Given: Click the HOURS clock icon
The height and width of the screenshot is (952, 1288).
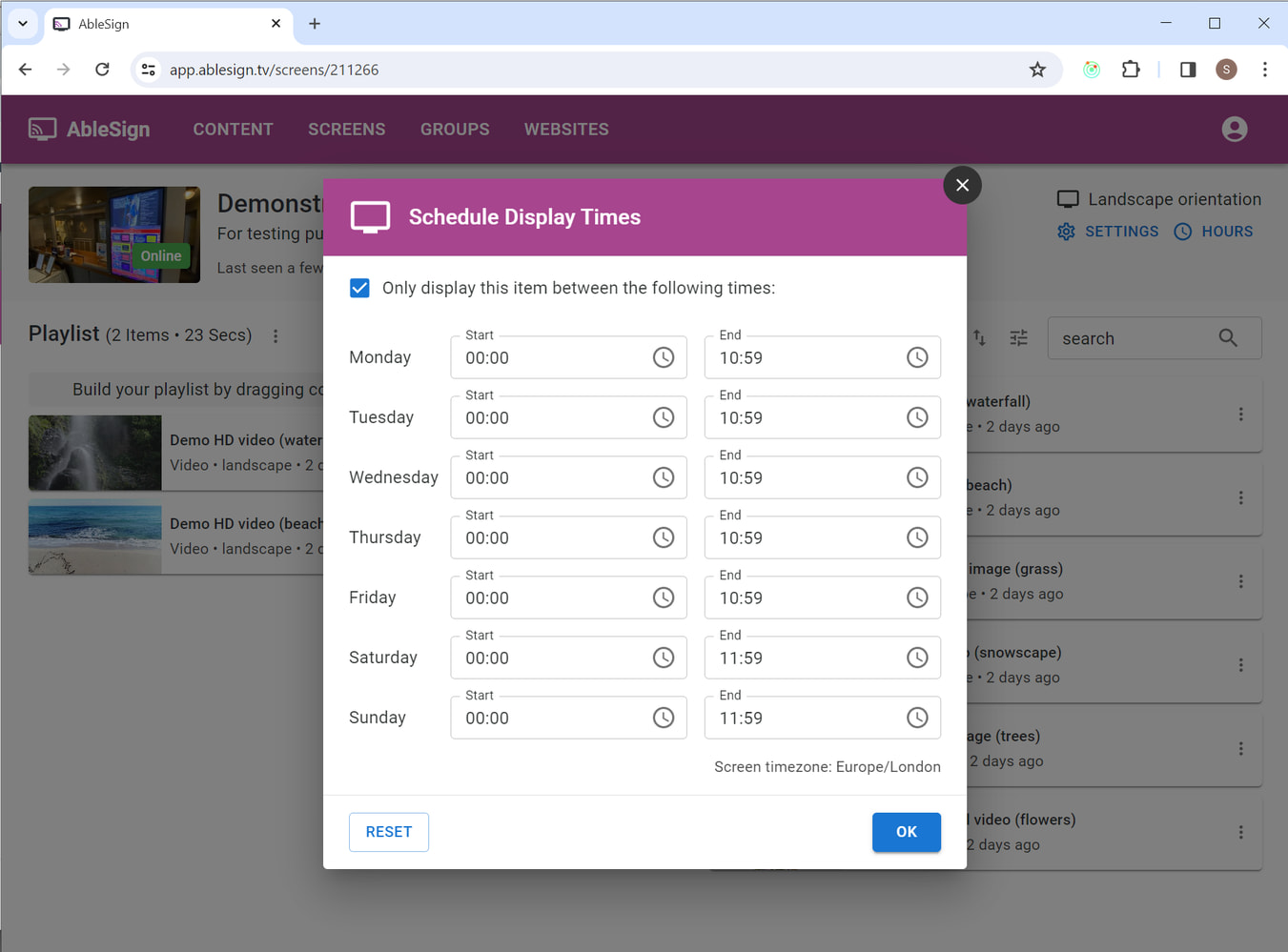Looking at the screenshot, I should coord(1182,231).
